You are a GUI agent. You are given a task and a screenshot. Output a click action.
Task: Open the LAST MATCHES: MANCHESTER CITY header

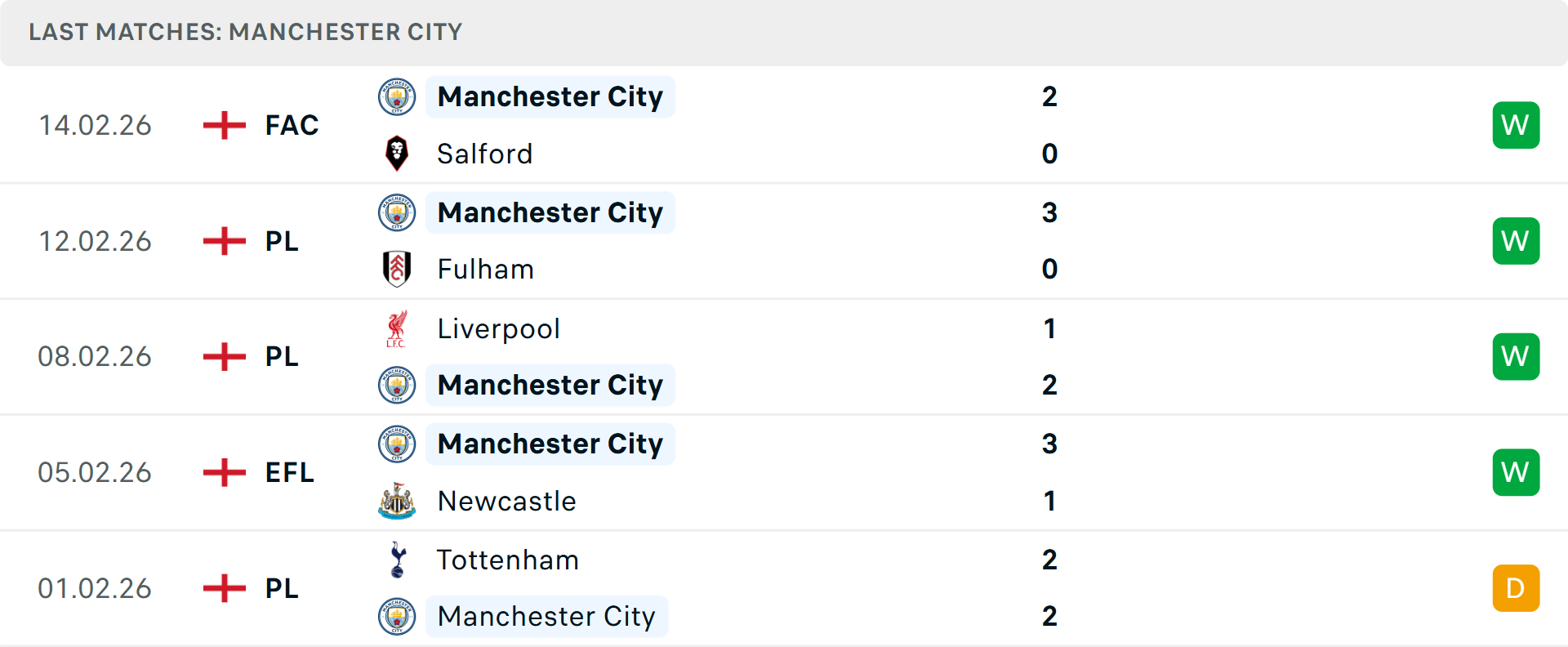click(x=245, y=32)
